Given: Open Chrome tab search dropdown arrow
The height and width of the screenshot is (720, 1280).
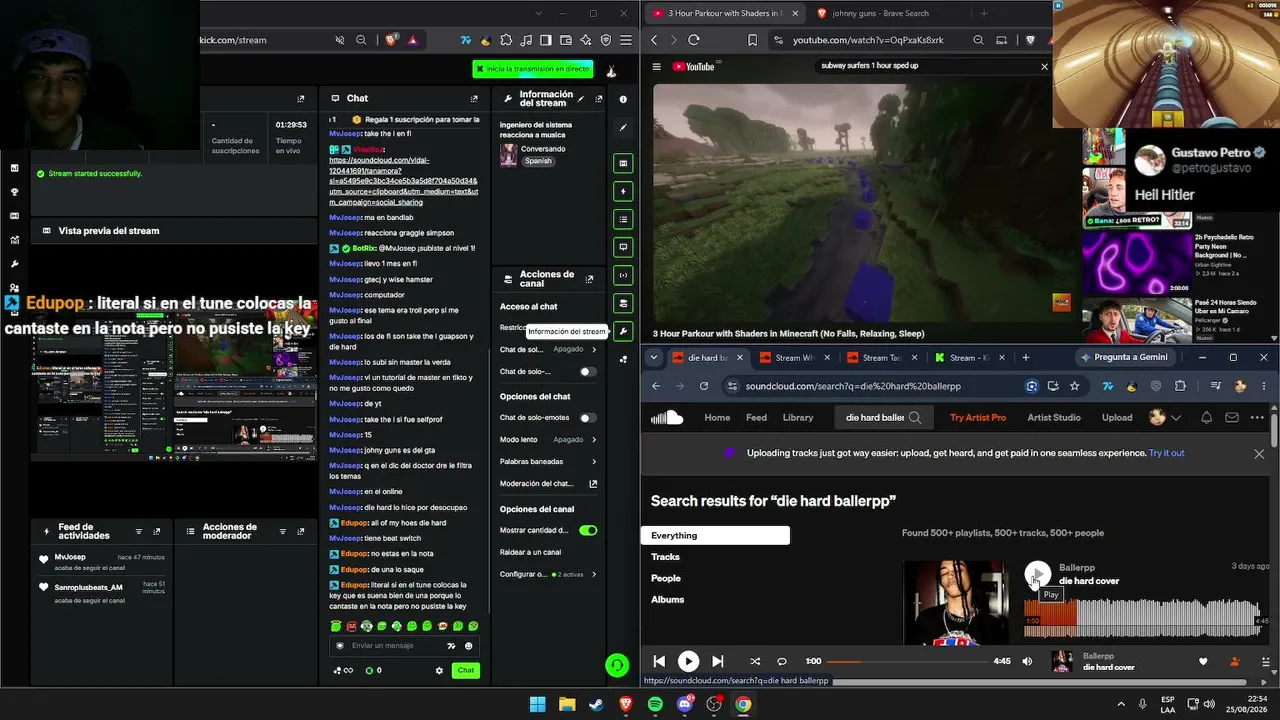Looking at the screenshot, I should click(654, 357).
